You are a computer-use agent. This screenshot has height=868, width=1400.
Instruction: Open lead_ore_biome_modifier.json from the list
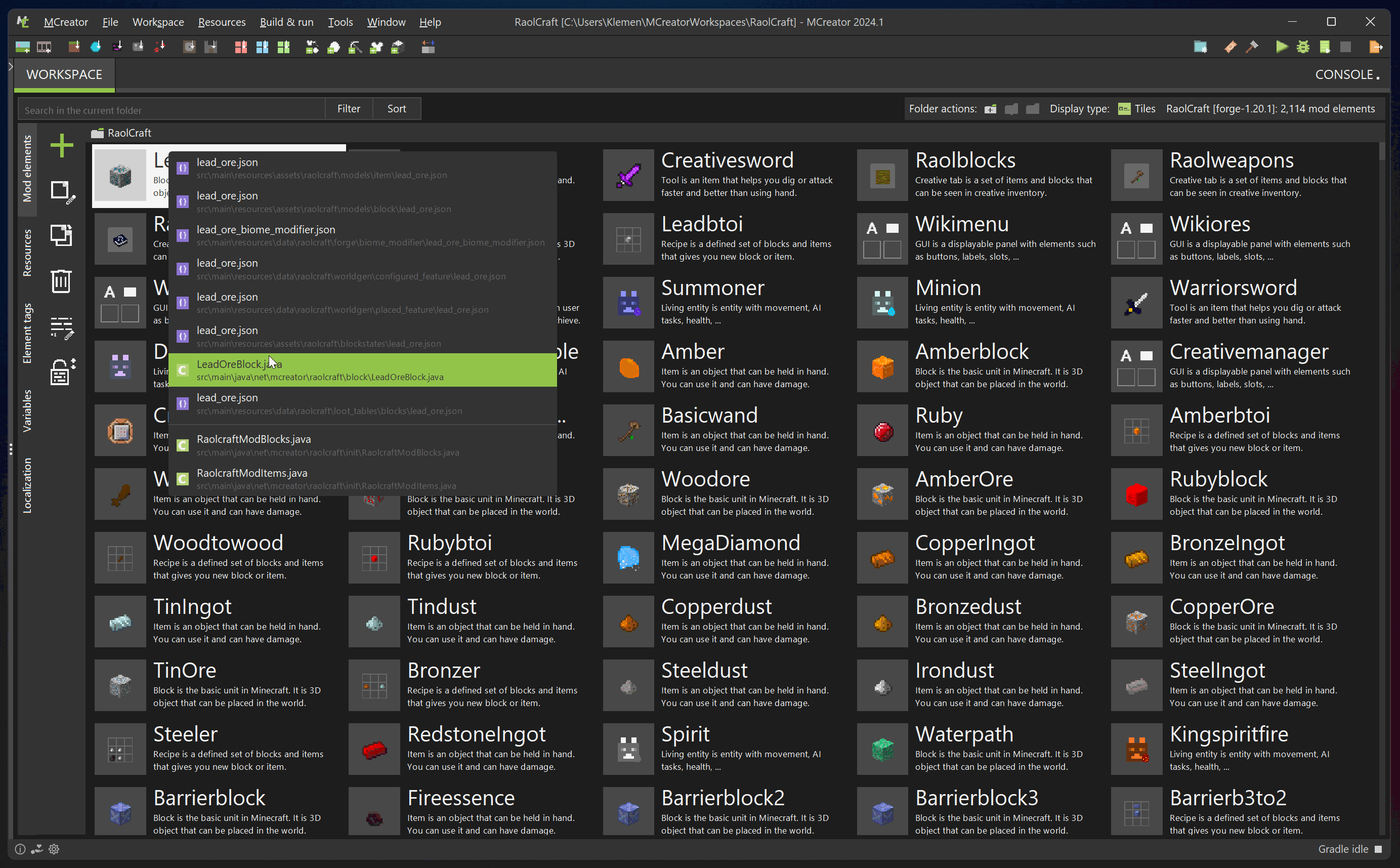[x=363, y=235]
